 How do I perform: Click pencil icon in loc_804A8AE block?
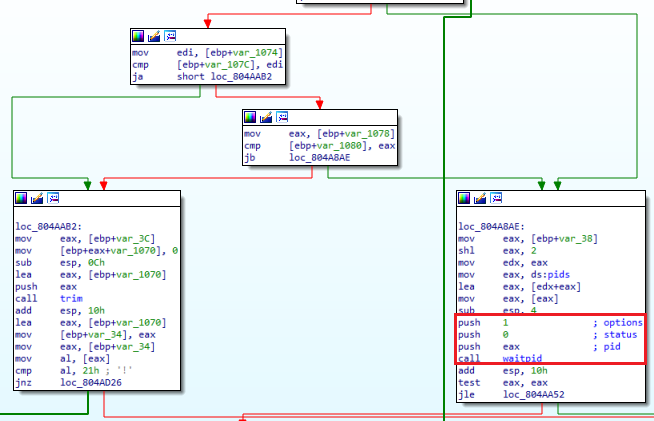tap(480, 198)
